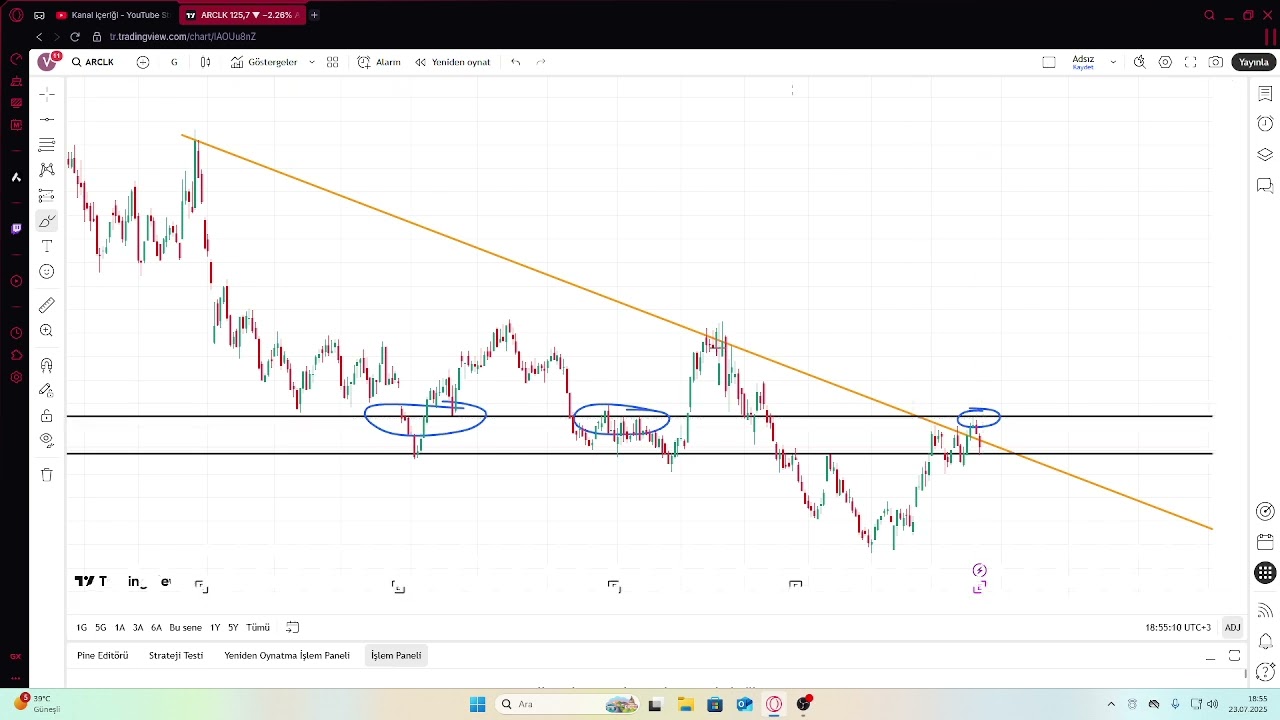The height and width of the screenshot is (720, 1280).
Task: Open timezone menu 18:55:10 UTC+3
Action: click(1178, 628)
